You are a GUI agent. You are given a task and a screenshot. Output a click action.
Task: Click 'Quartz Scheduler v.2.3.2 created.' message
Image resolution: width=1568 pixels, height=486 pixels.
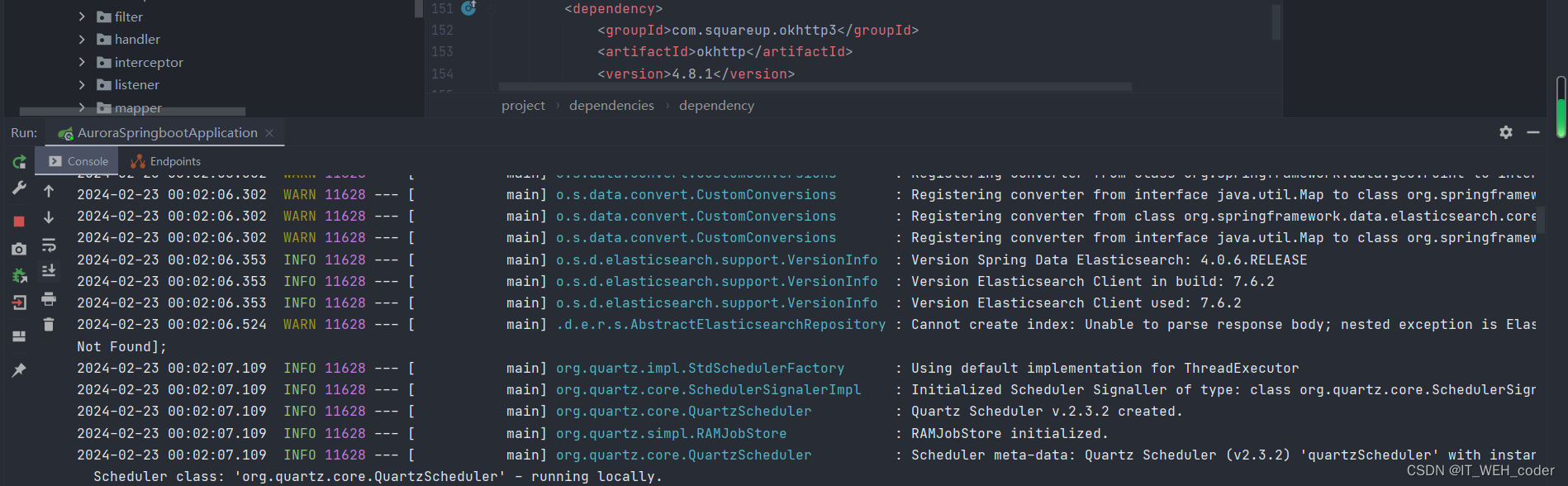pyautogui.click(x=1047, y=411)
